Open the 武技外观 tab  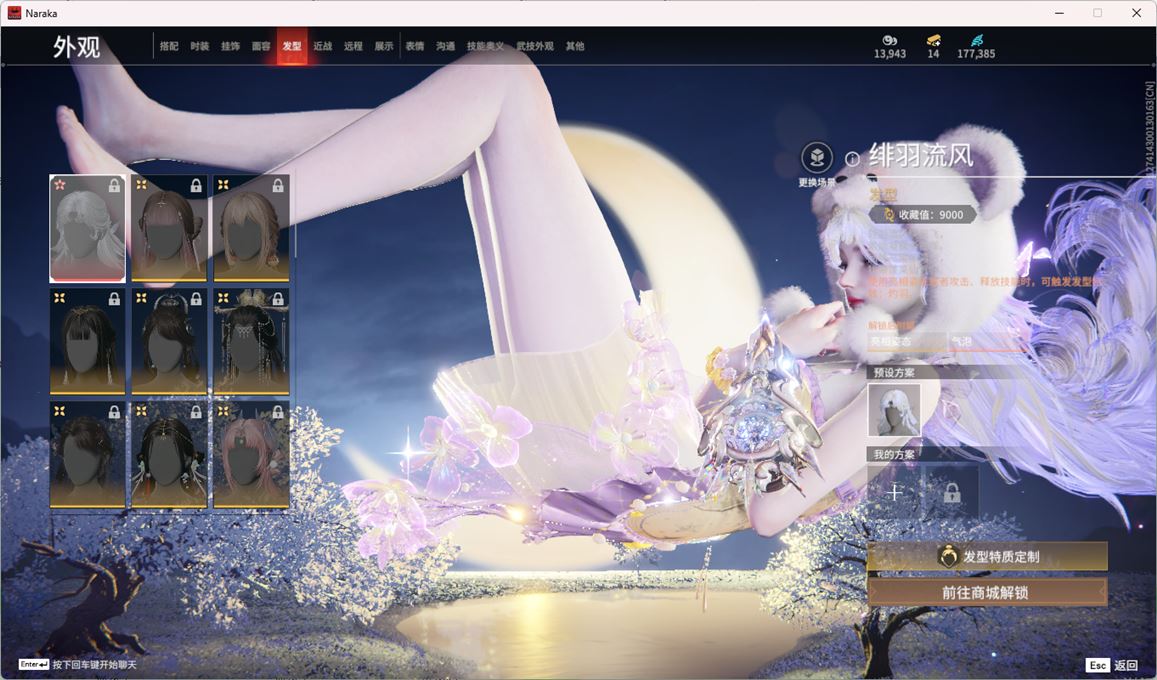tap(535, 46)
